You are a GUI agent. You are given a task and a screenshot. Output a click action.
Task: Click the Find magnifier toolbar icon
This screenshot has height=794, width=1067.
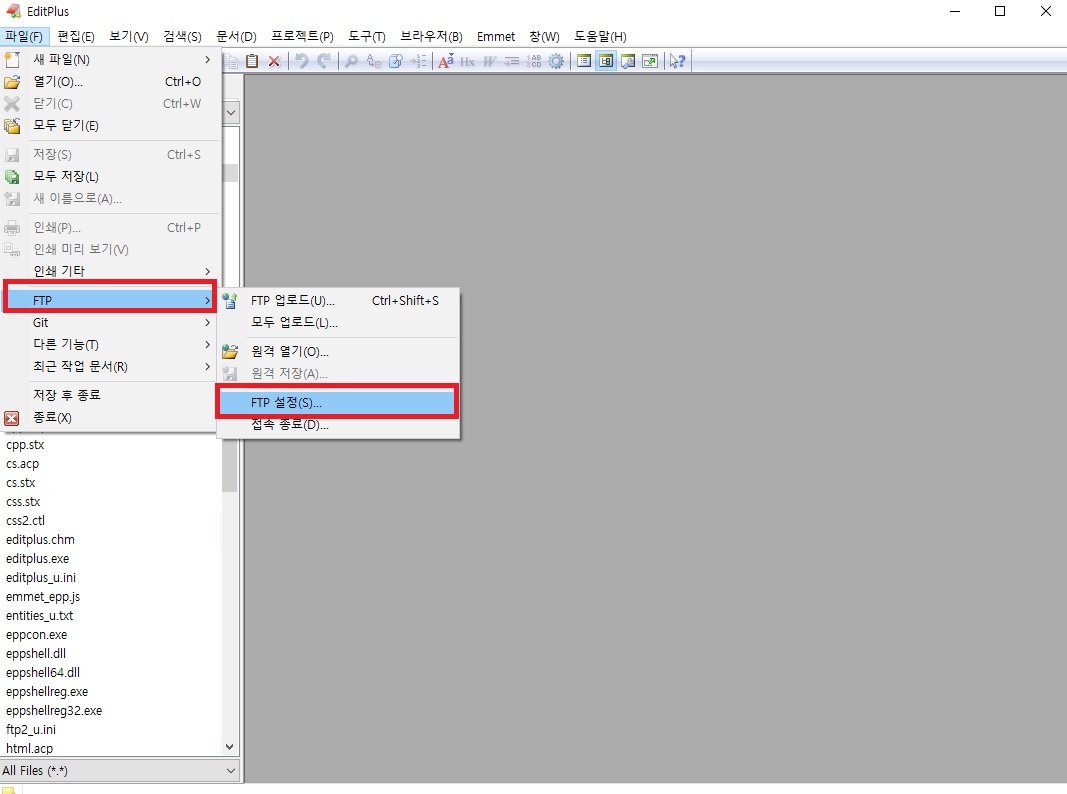coord(351,61)
